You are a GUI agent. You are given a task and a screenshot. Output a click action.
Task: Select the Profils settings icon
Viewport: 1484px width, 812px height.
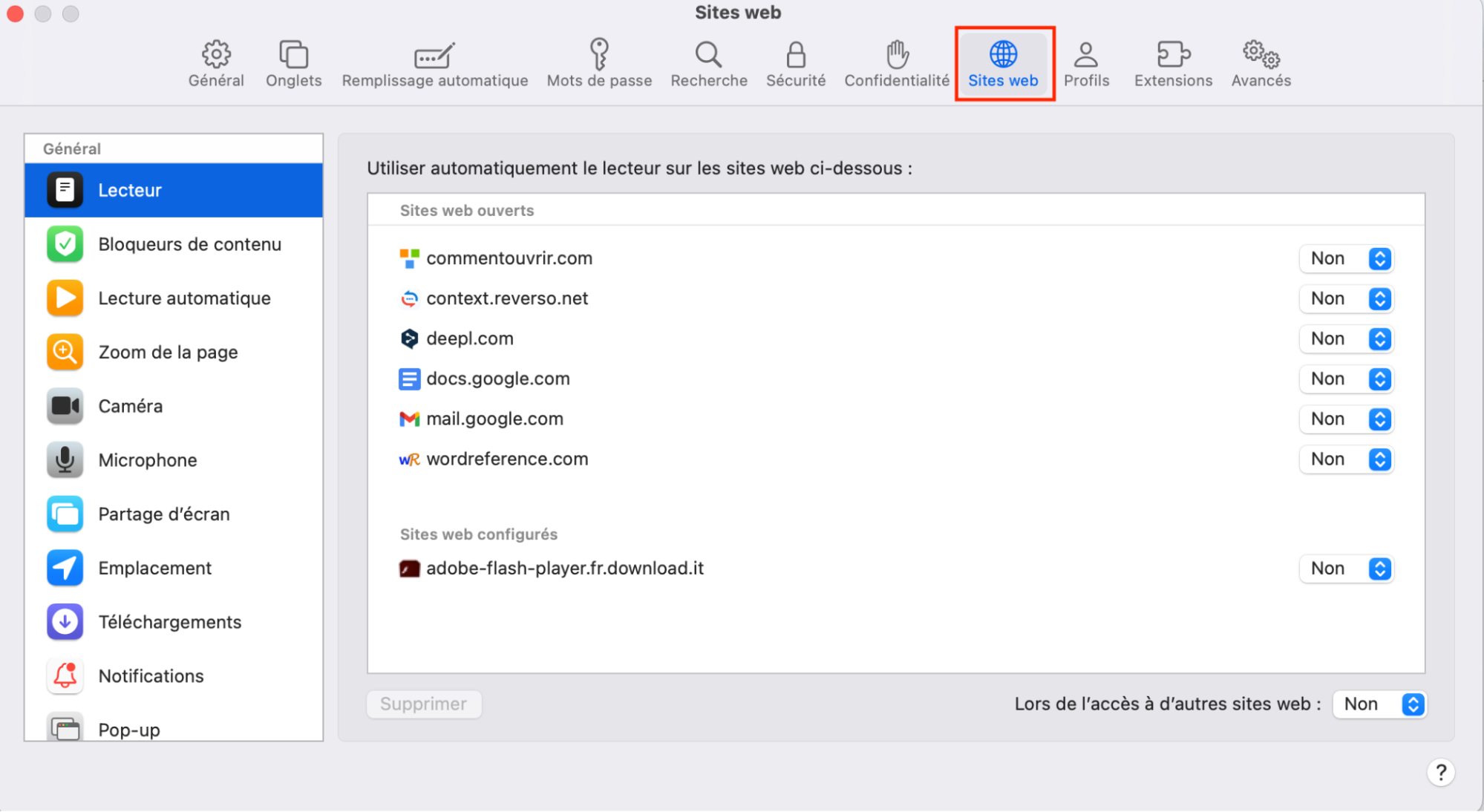pos(1086,63)
